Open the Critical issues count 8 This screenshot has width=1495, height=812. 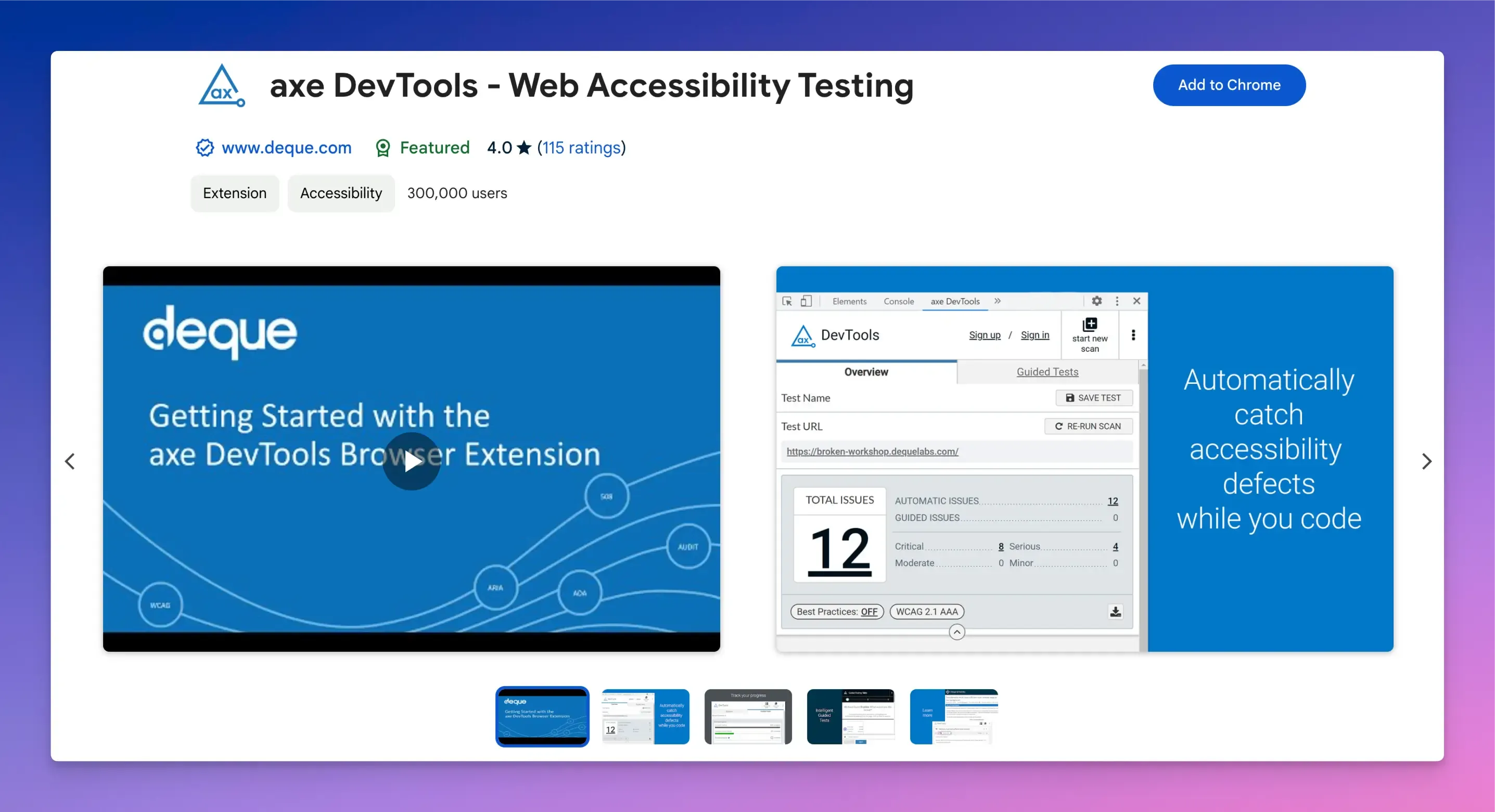1001,546
